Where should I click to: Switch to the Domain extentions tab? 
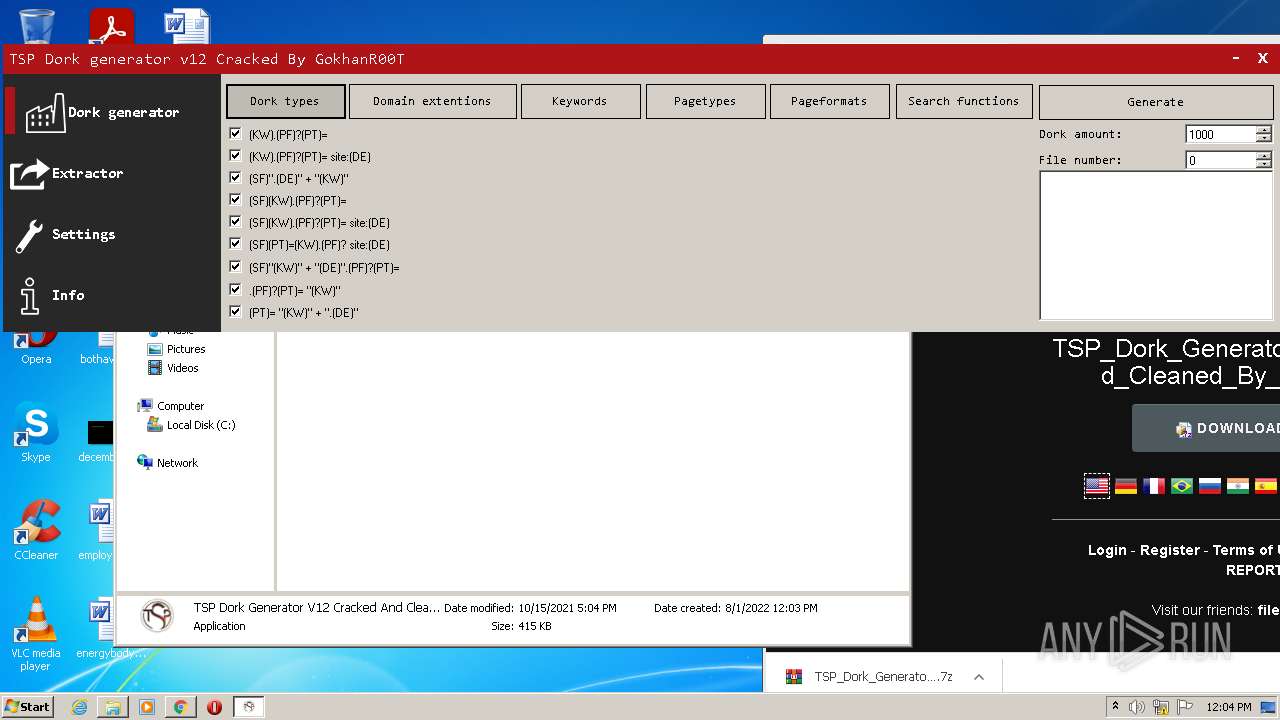tap(432, 101)
